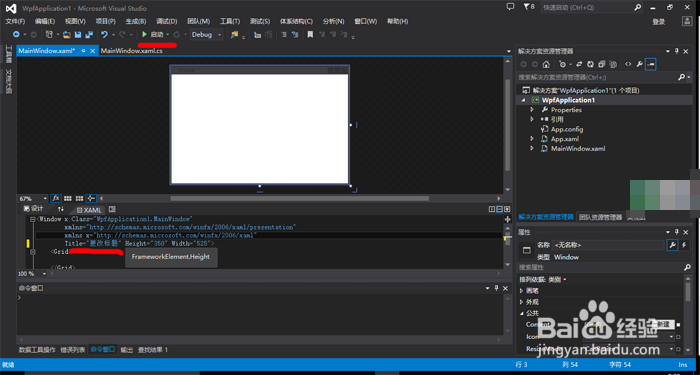Toggle the fx effects button in designer
Viewport: 700px width, 375px height.
click(x=56, y=198)
